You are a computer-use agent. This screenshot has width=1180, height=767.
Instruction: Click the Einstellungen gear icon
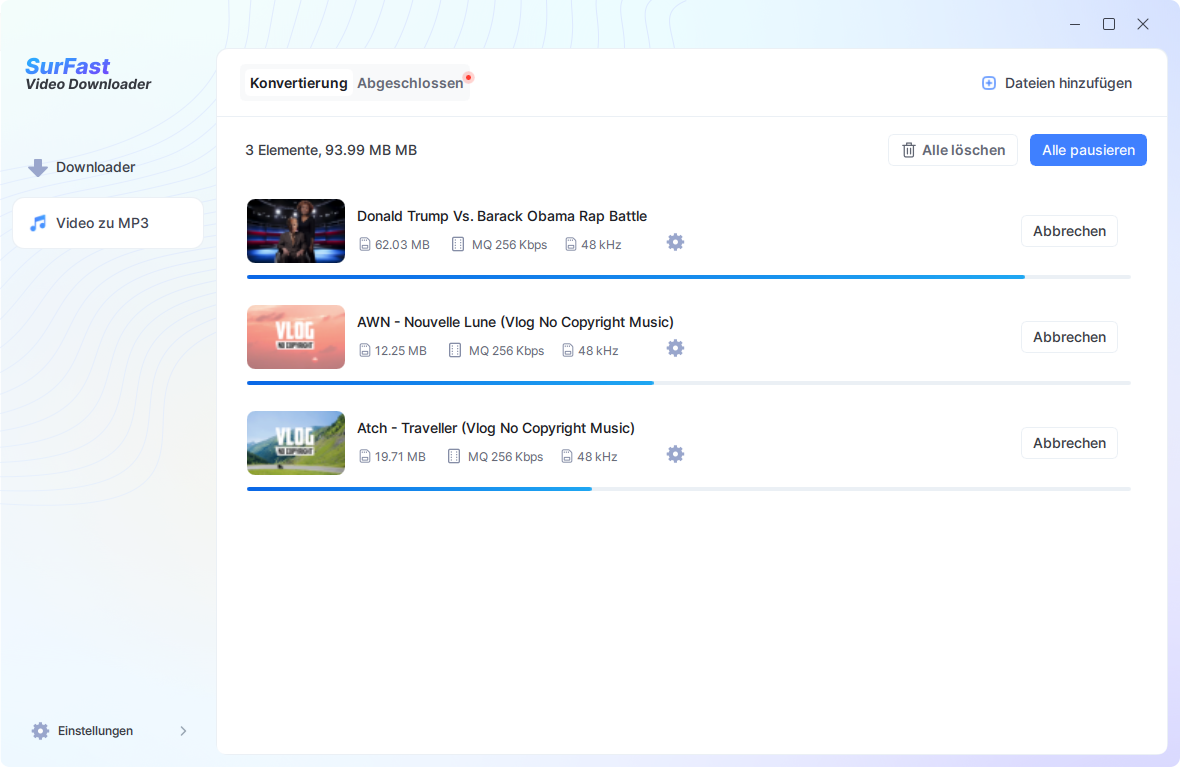click(x=40, y=731)
